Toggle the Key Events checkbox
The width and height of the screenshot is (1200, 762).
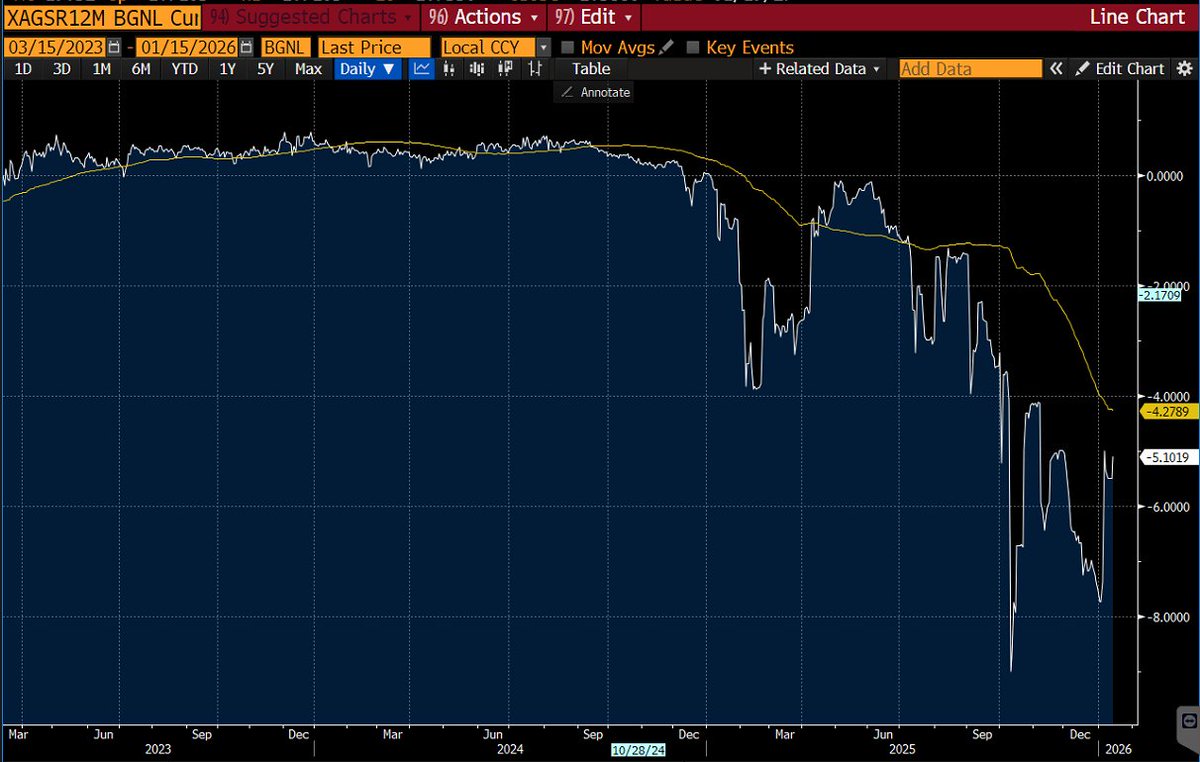coord(693,47)
